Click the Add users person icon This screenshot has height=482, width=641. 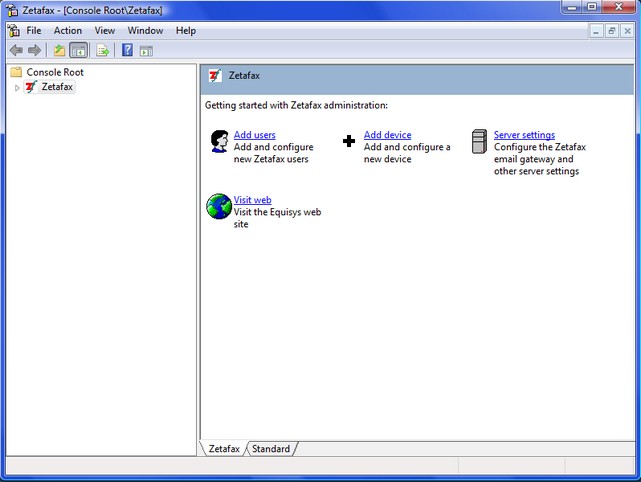219,141
